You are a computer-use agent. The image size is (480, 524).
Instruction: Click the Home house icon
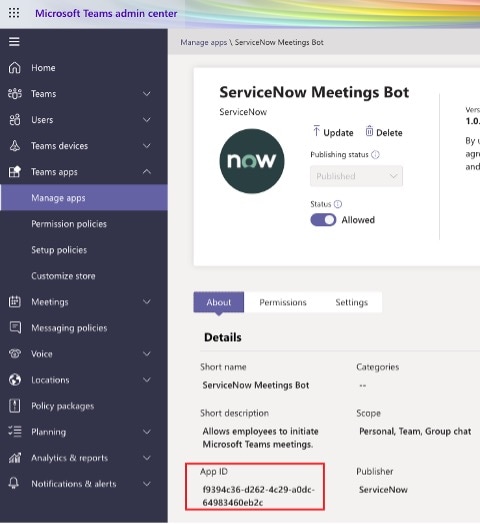tap(14, 68)
